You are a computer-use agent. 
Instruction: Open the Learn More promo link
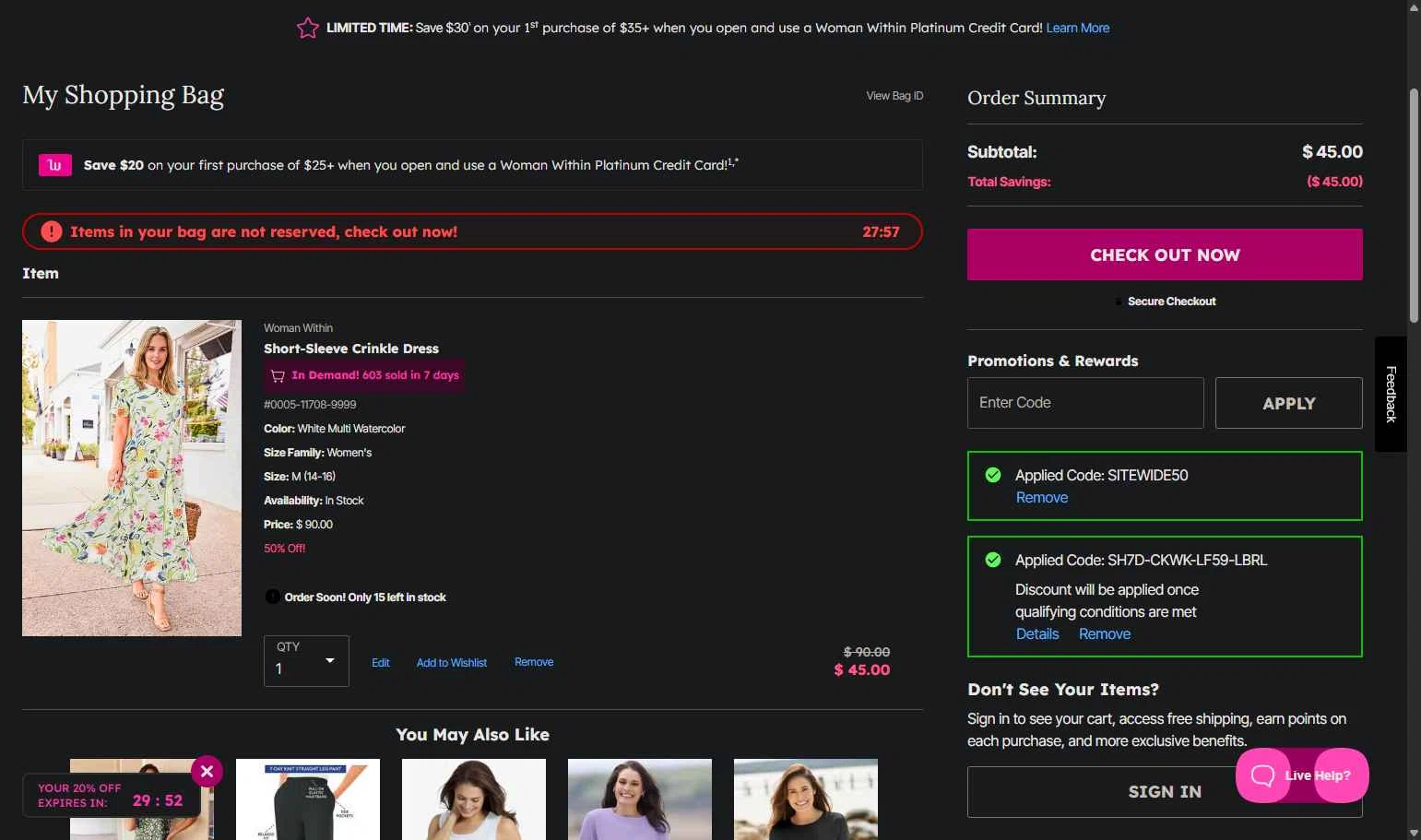tap(1077, 28)
